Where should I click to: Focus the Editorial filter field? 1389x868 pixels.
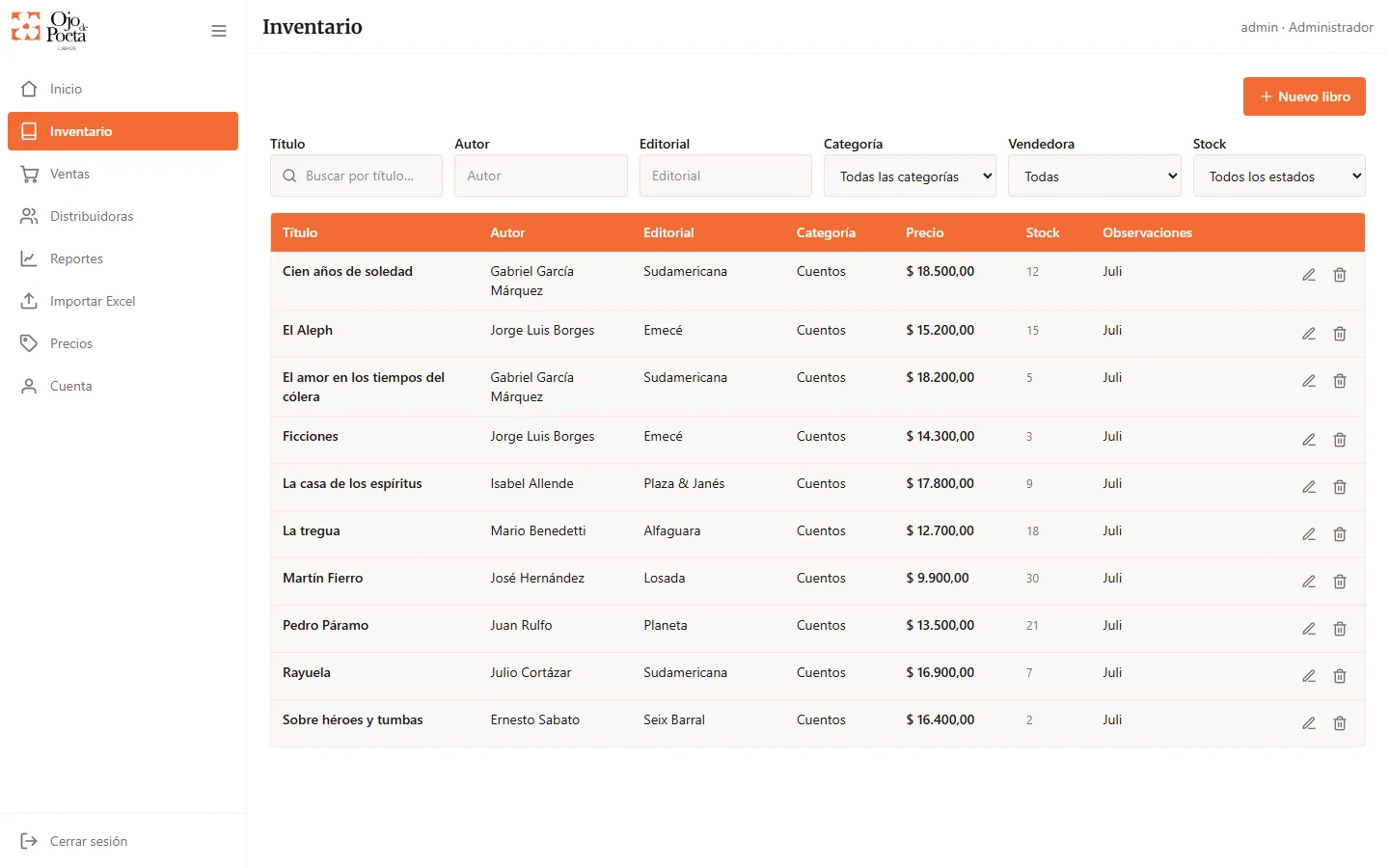tap(725, 176)
